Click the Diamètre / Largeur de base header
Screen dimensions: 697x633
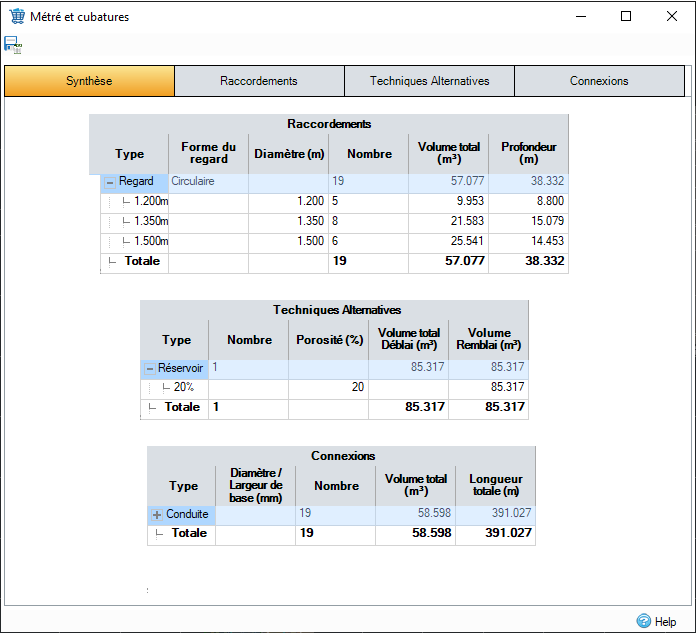point(256,485)
